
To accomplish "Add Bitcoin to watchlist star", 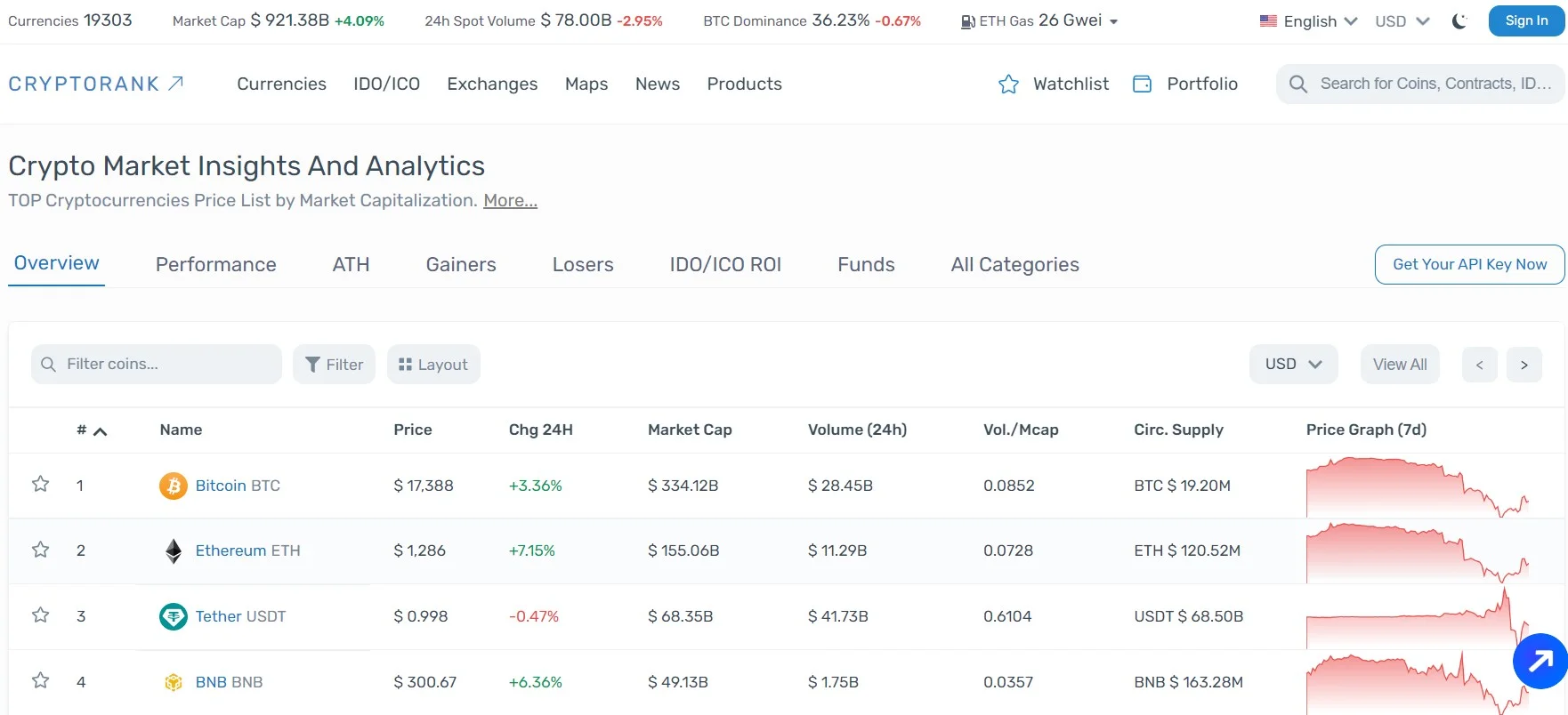I will 40,484.
